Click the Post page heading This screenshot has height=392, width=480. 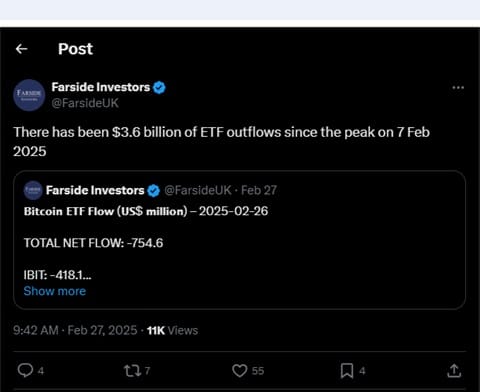[75, 49]
